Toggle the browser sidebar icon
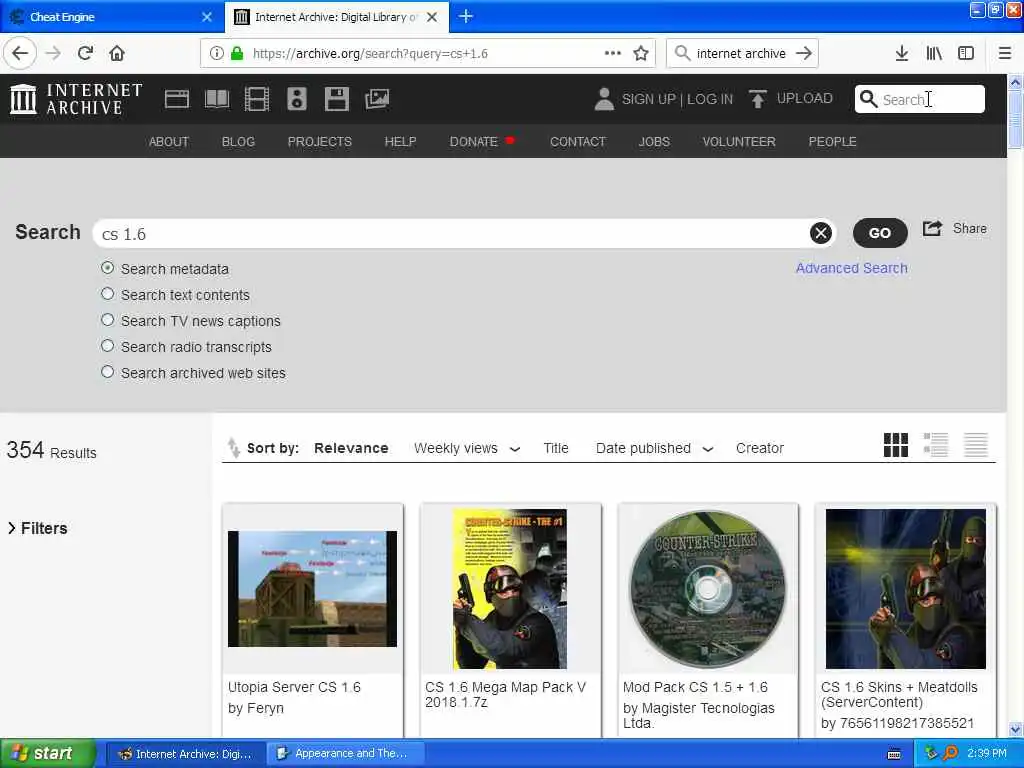 point(966,53)
